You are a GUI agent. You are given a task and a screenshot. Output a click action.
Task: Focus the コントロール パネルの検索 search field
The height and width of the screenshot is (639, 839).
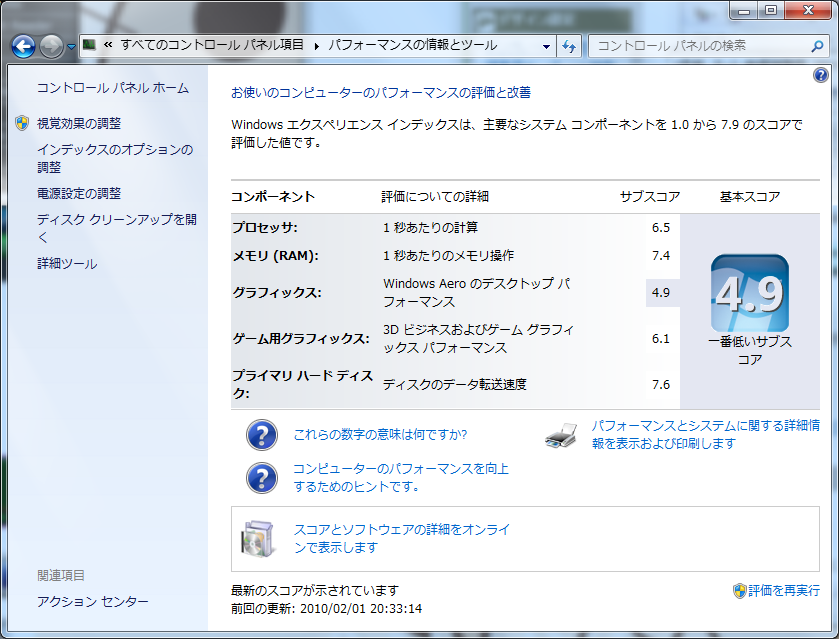[x=700, y=46]
